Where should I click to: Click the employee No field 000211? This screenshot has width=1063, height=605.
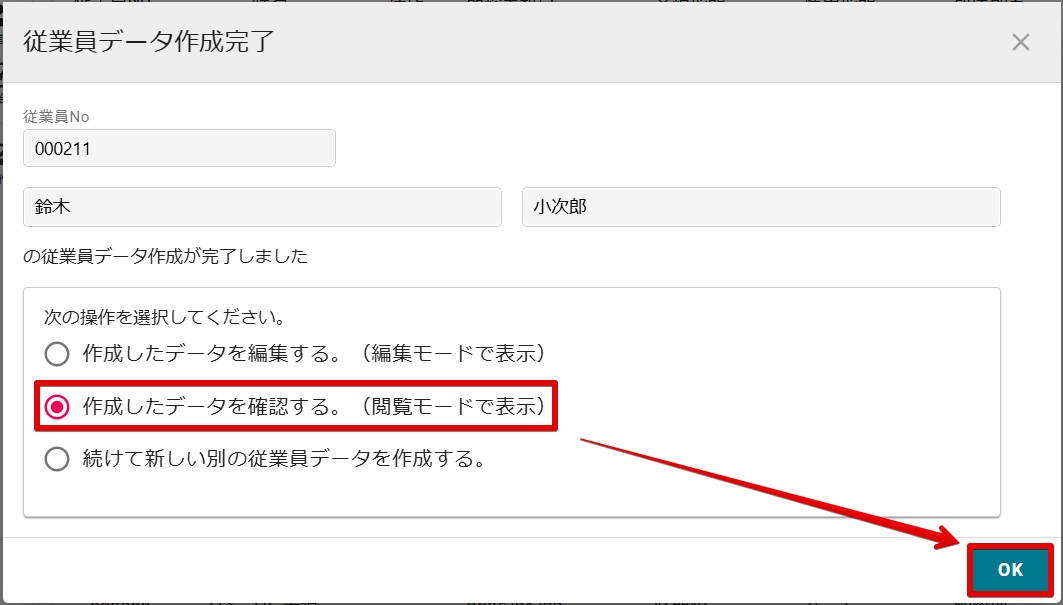(179, 149)
